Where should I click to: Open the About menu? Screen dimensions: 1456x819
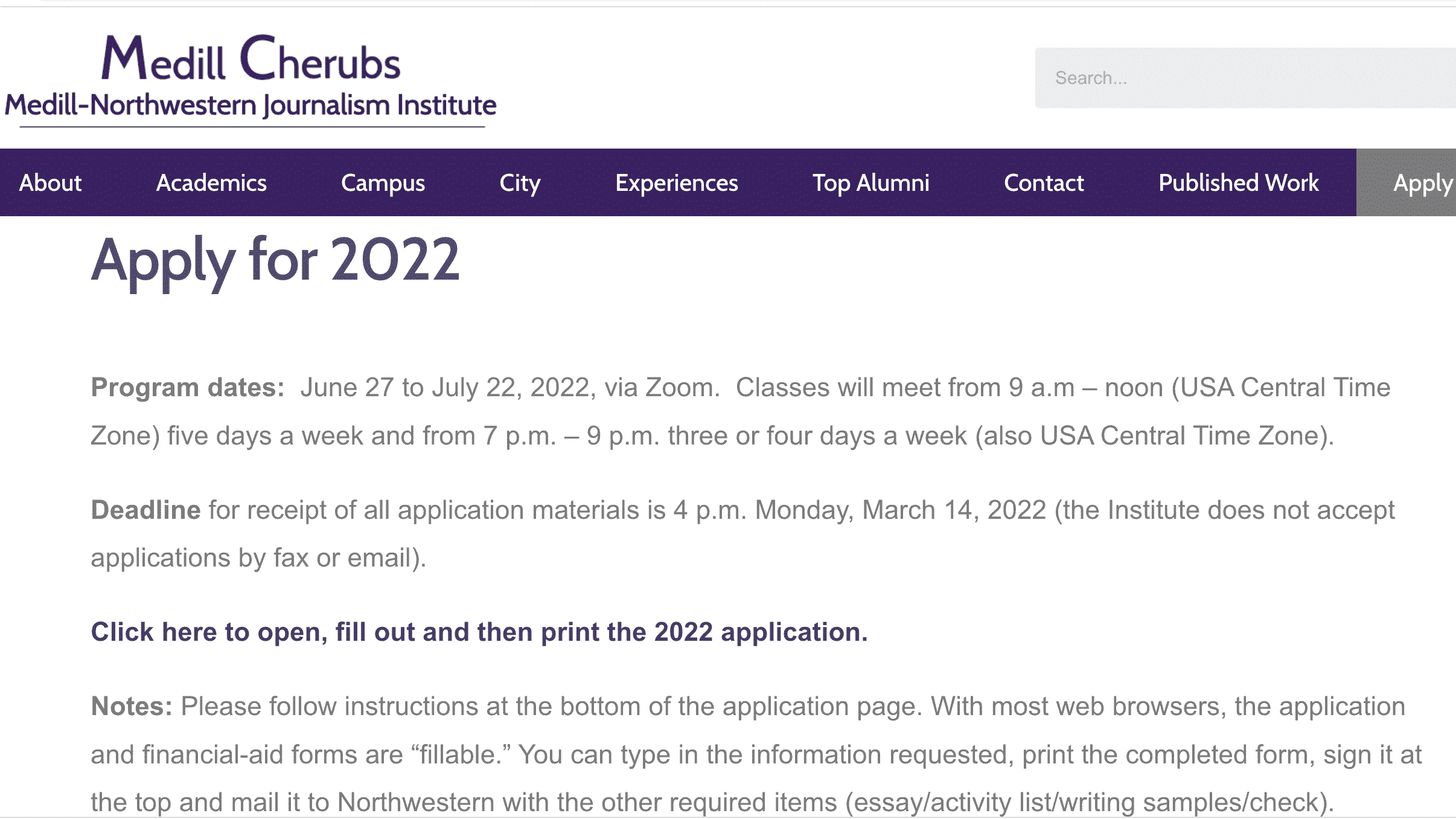[50, 182]
